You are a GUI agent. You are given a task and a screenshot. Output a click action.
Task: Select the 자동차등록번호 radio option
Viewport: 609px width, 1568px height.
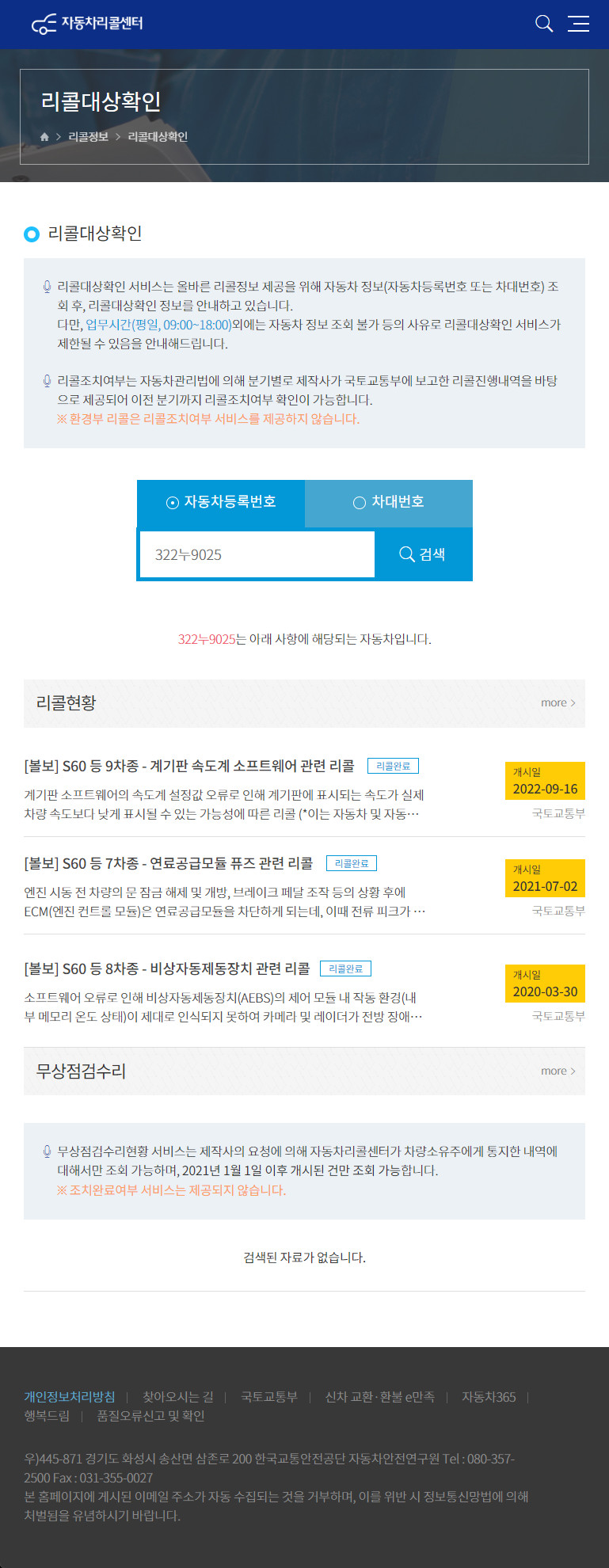[x=221, y=502]
